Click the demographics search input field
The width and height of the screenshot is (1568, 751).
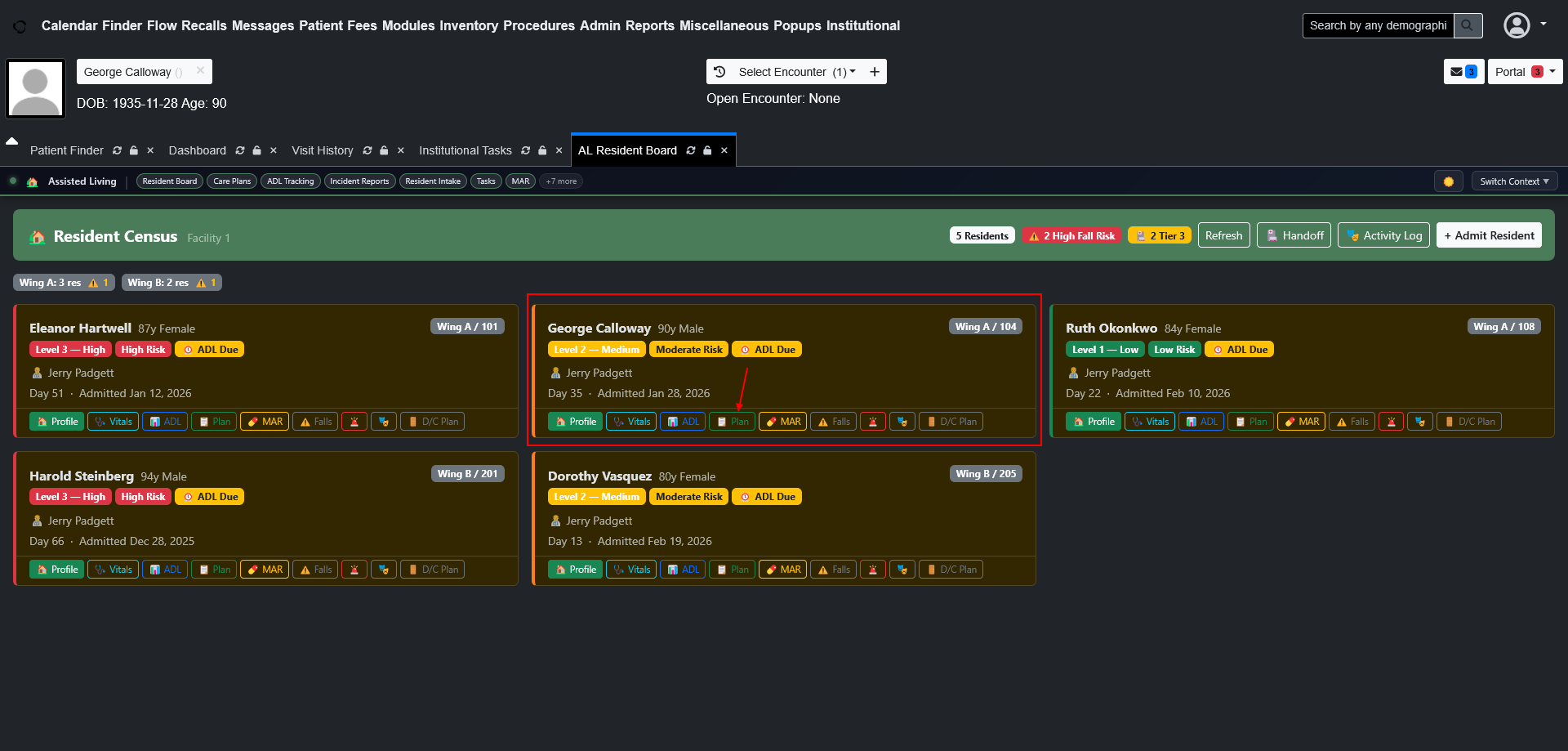click(1377, 25)
